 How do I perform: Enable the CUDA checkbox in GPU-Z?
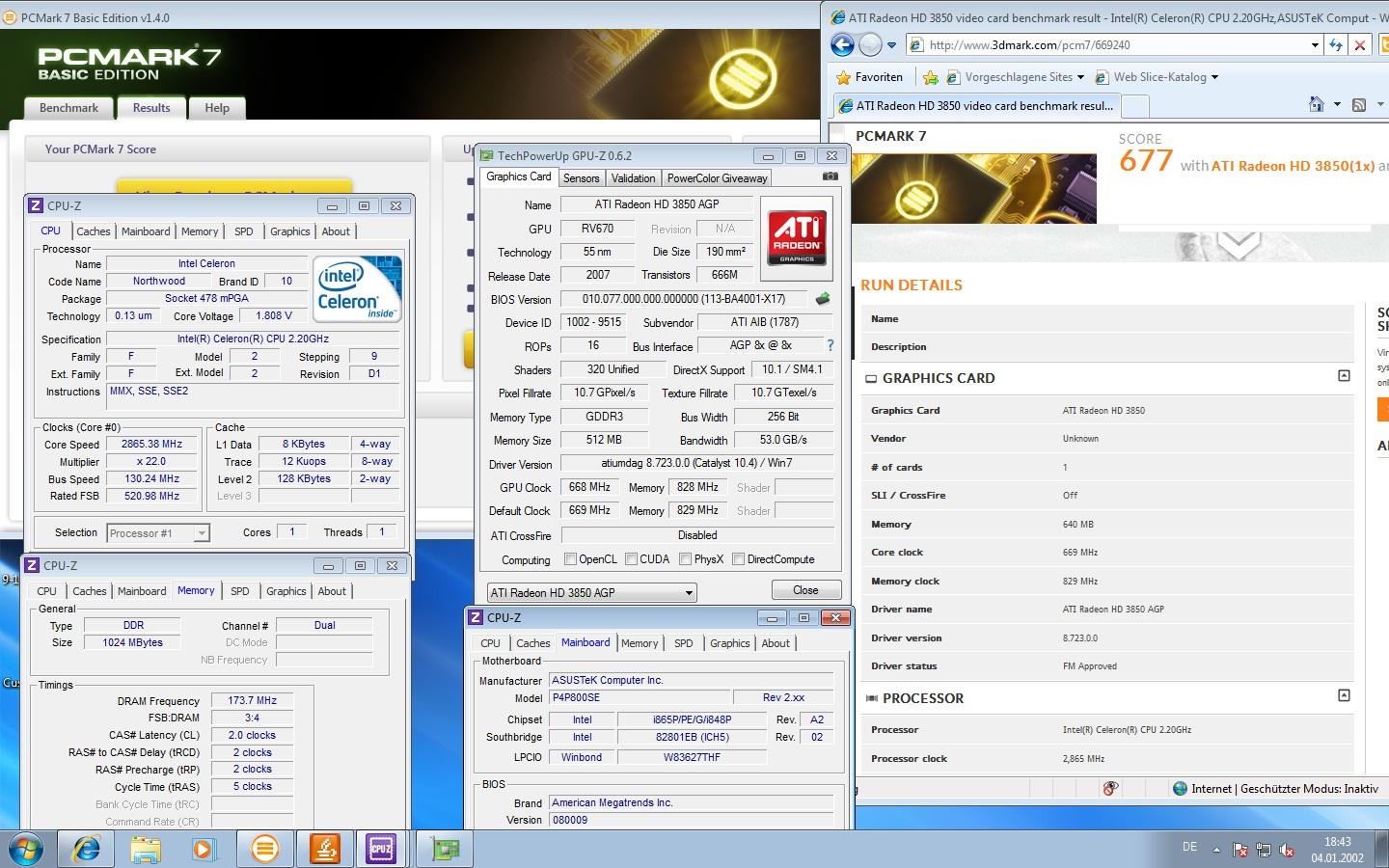pos(631,559)
